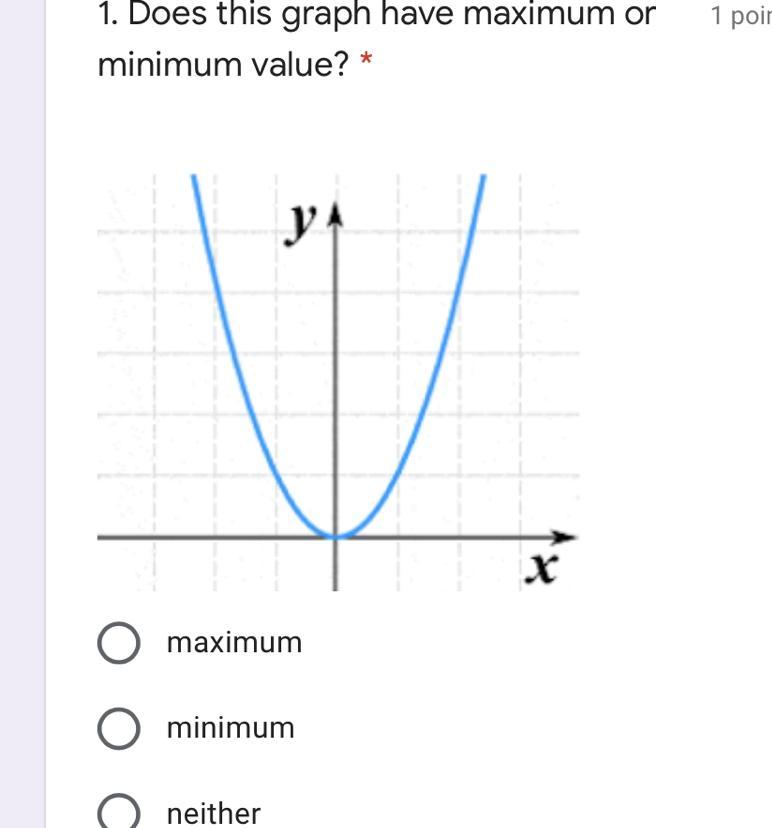Click the upward y-axis arrowhead
772x828 pixels.
(x=336, y=215)
